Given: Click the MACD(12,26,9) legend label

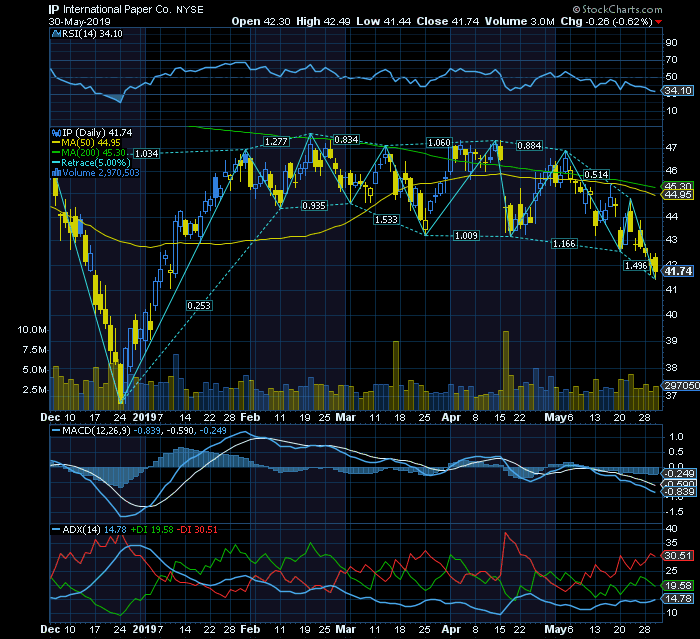Looking at the screenshot, I should [95, 430].
